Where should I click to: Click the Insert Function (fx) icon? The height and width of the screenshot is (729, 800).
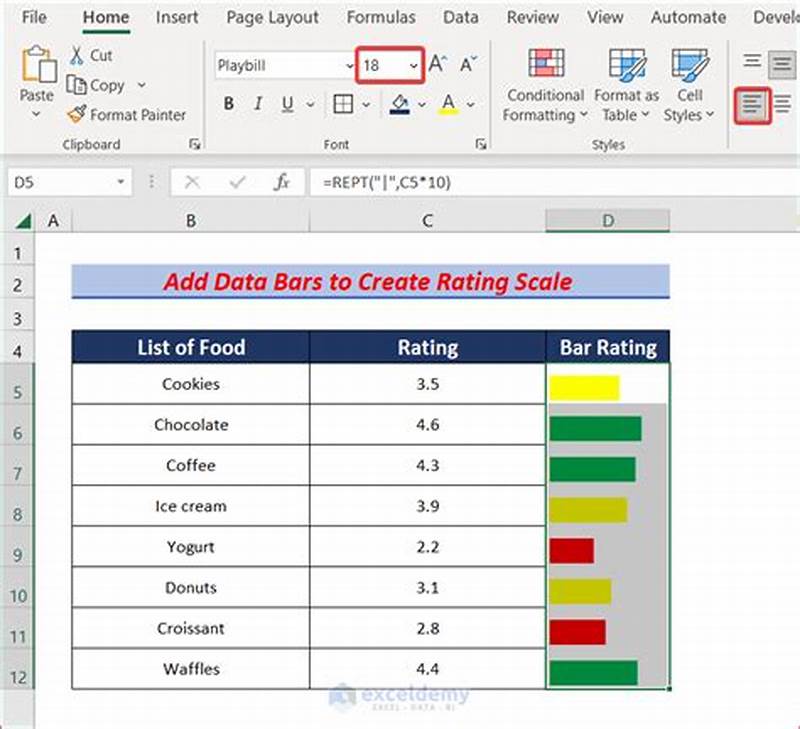pyautogui.click(x=283, y=182)
